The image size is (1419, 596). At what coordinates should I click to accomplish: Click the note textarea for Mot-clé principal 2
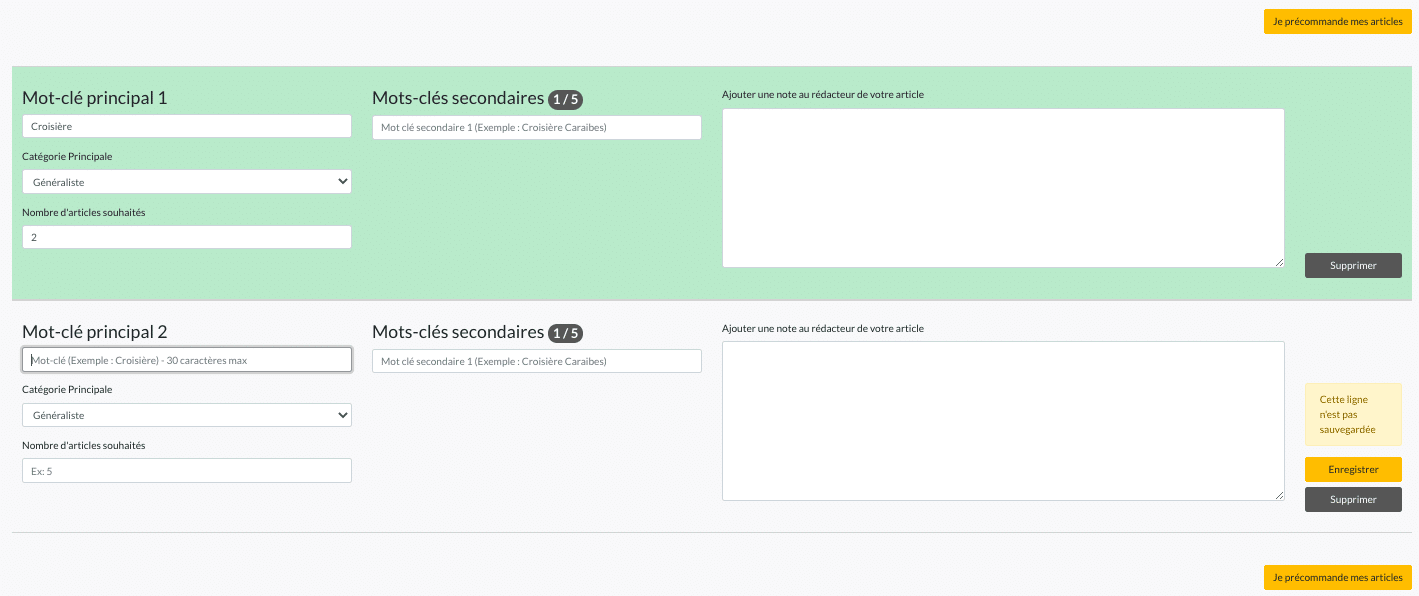tap(1003, 421)
